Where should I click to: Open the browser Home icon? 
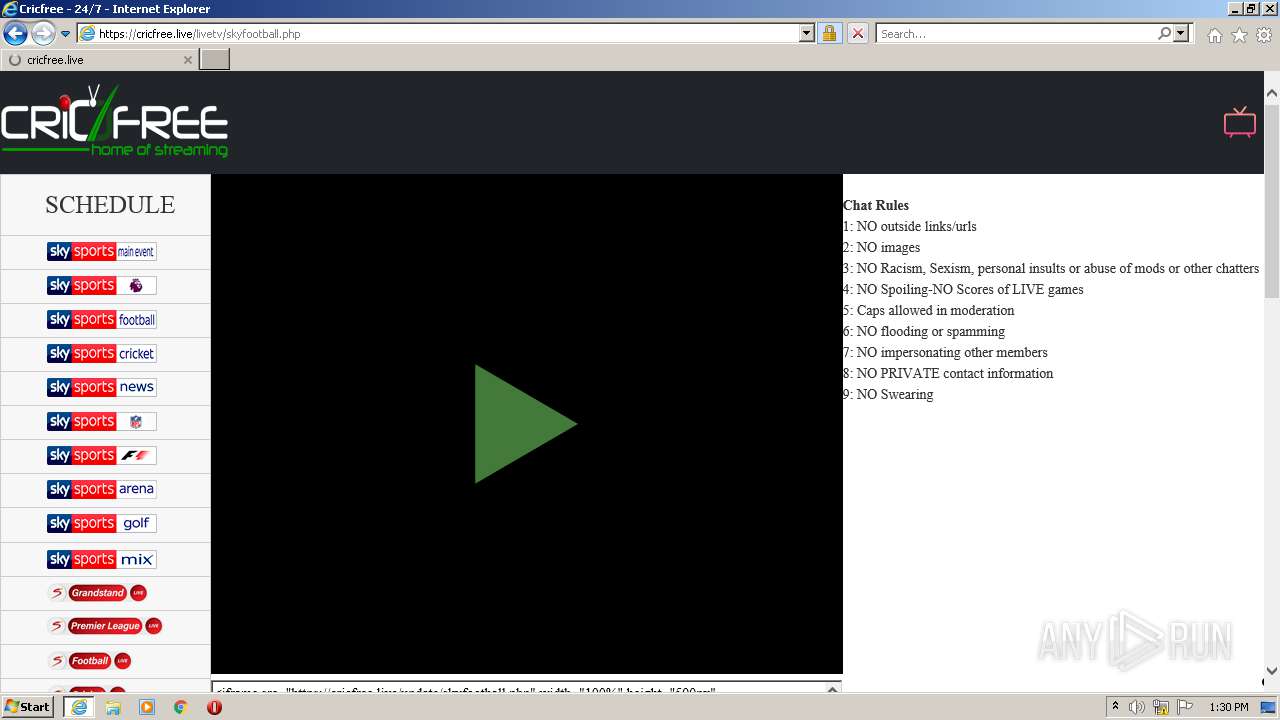click(1214, 35)
